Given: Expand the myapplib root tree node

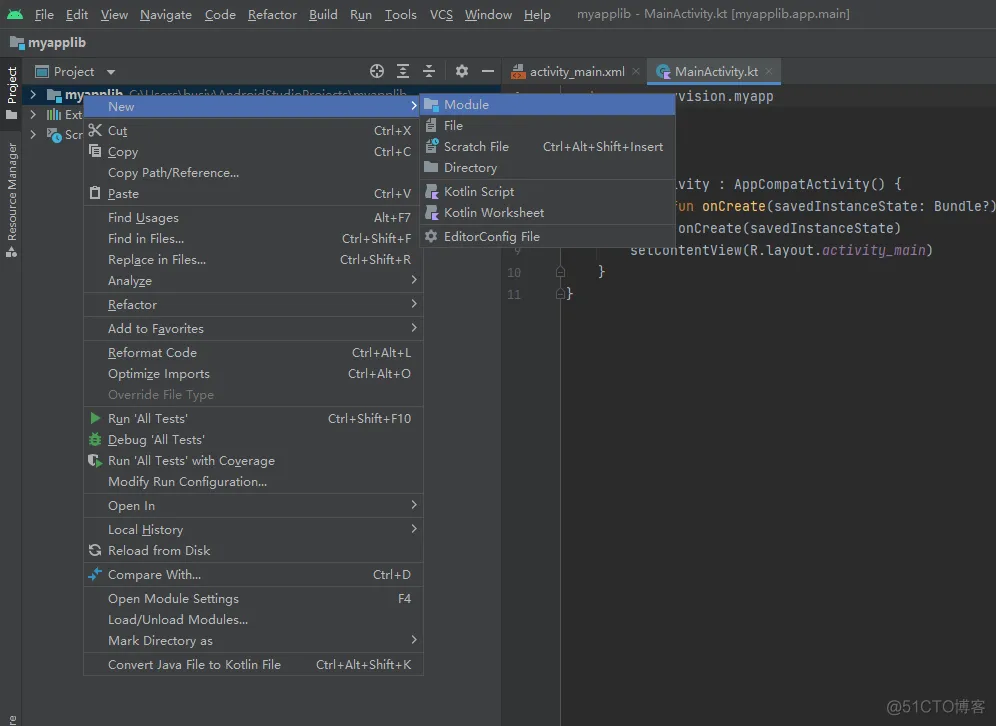Looking at the screenshot, I should [x=33, y=95].
